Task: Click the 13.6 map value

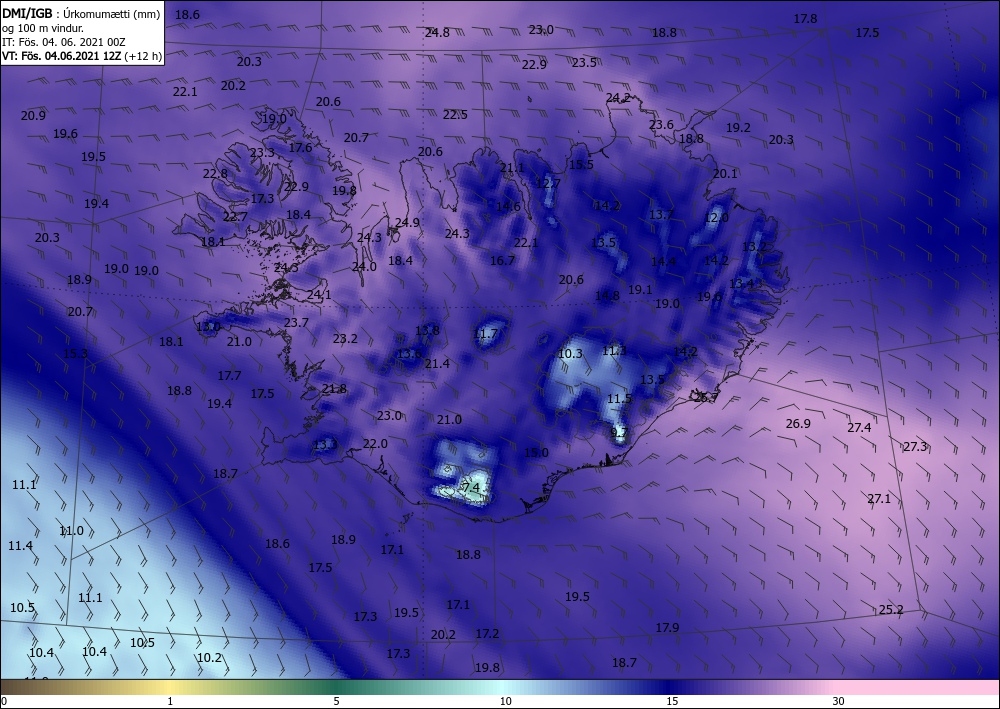Action: pyautogui.click(x=409, y=354)
